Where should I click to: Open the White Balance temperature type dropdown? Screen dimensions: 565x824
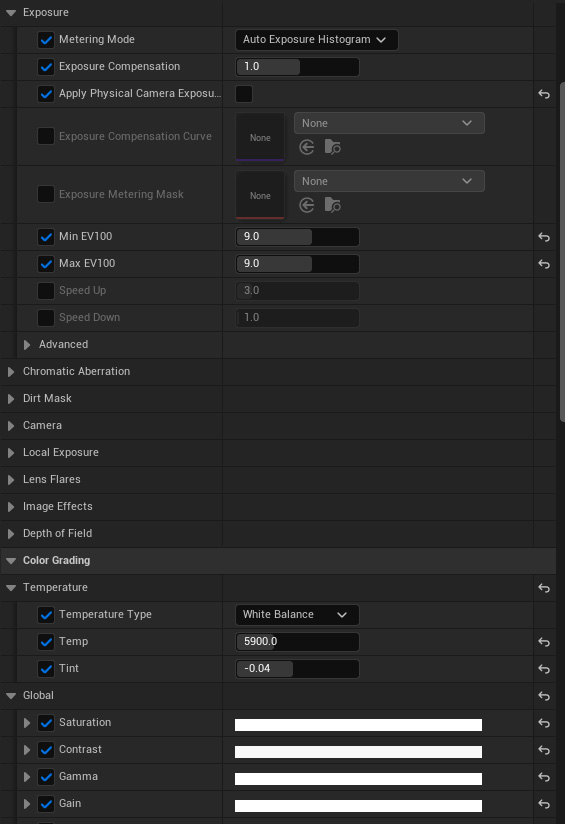pyautogui.click(x=297, y=615)
